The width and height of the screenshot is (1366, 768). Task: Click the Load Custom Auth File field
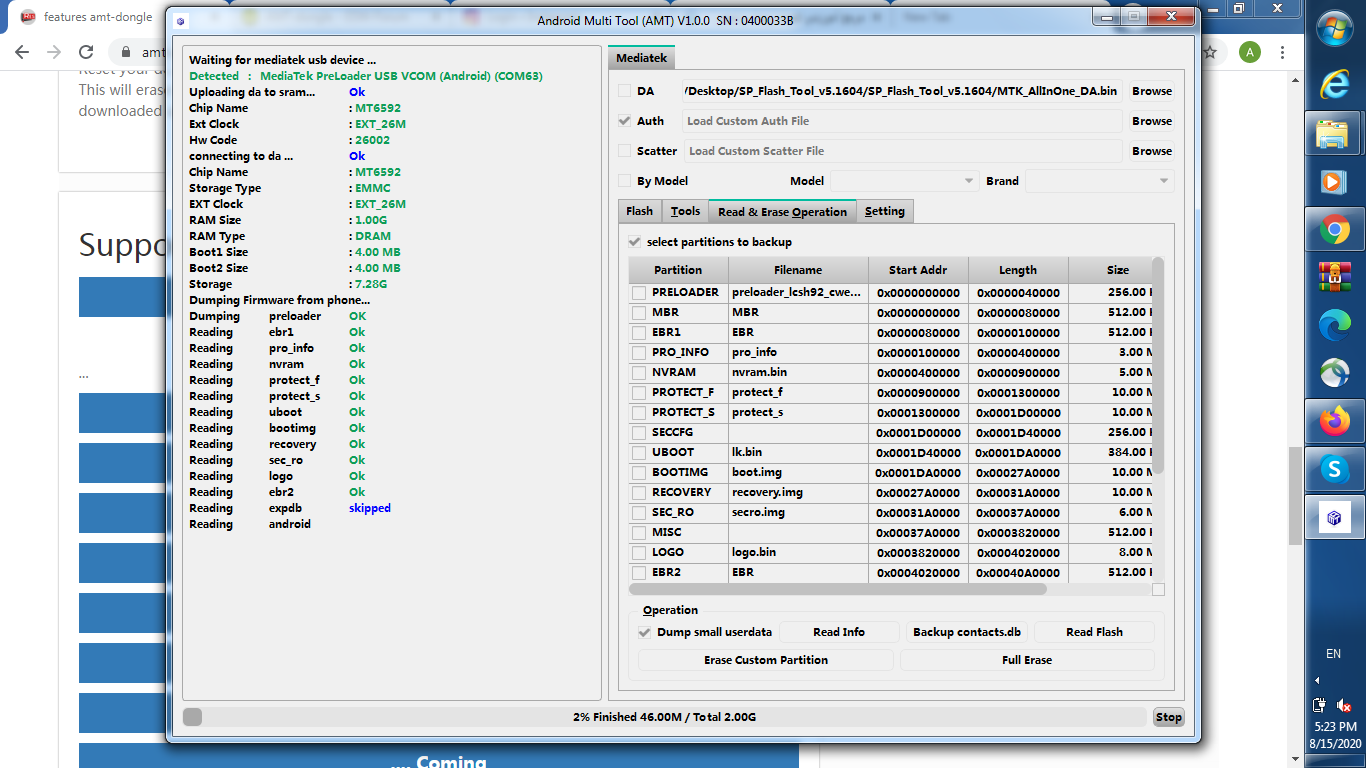902,121
